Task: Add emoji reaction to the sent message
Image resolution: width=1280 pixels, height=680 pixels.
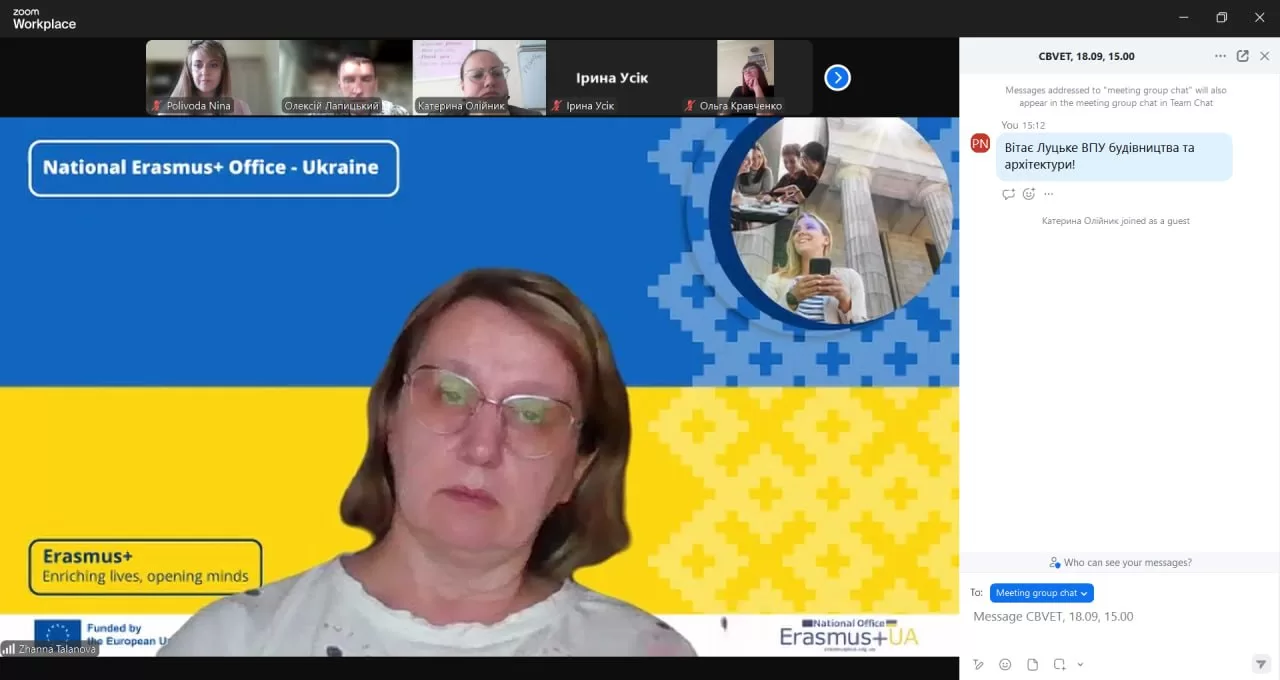Action: tap(1028, 194)
